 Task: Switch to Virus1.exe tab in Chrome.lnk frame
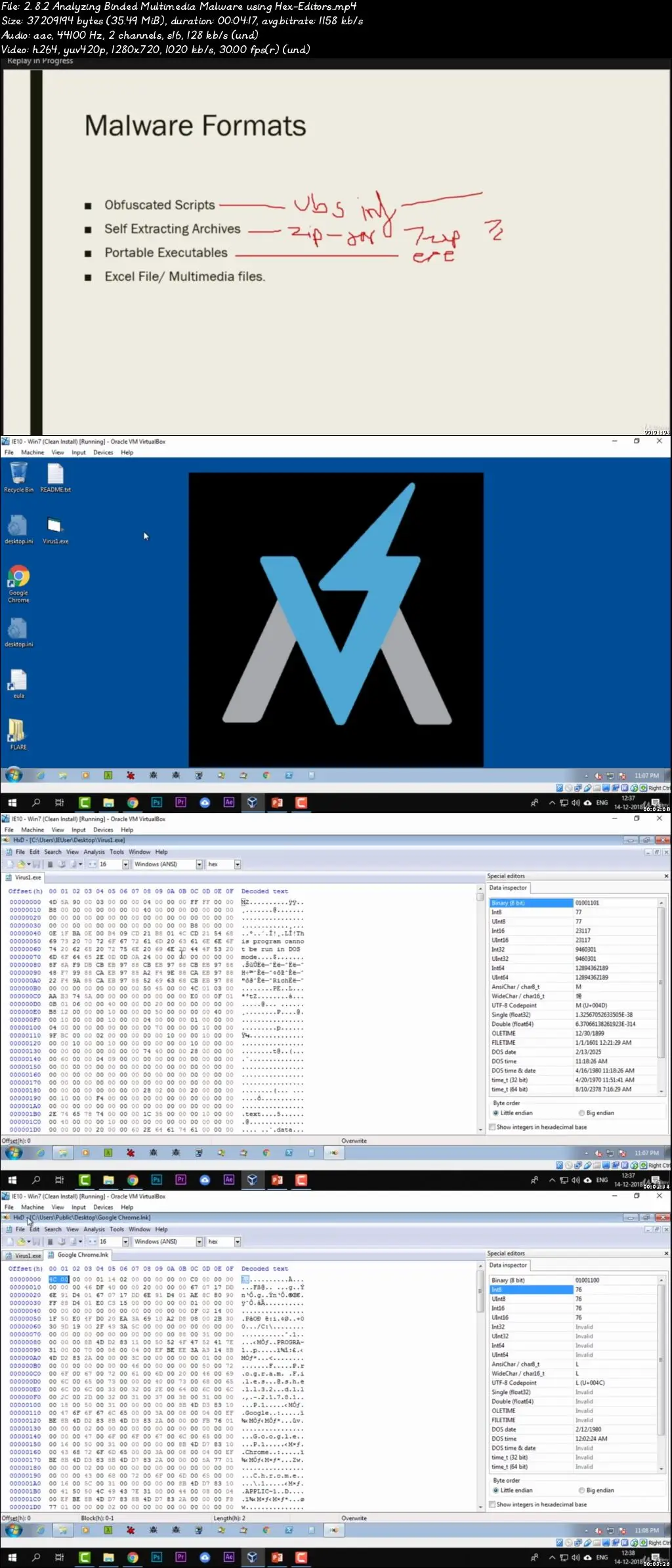tap(24, 1255)
